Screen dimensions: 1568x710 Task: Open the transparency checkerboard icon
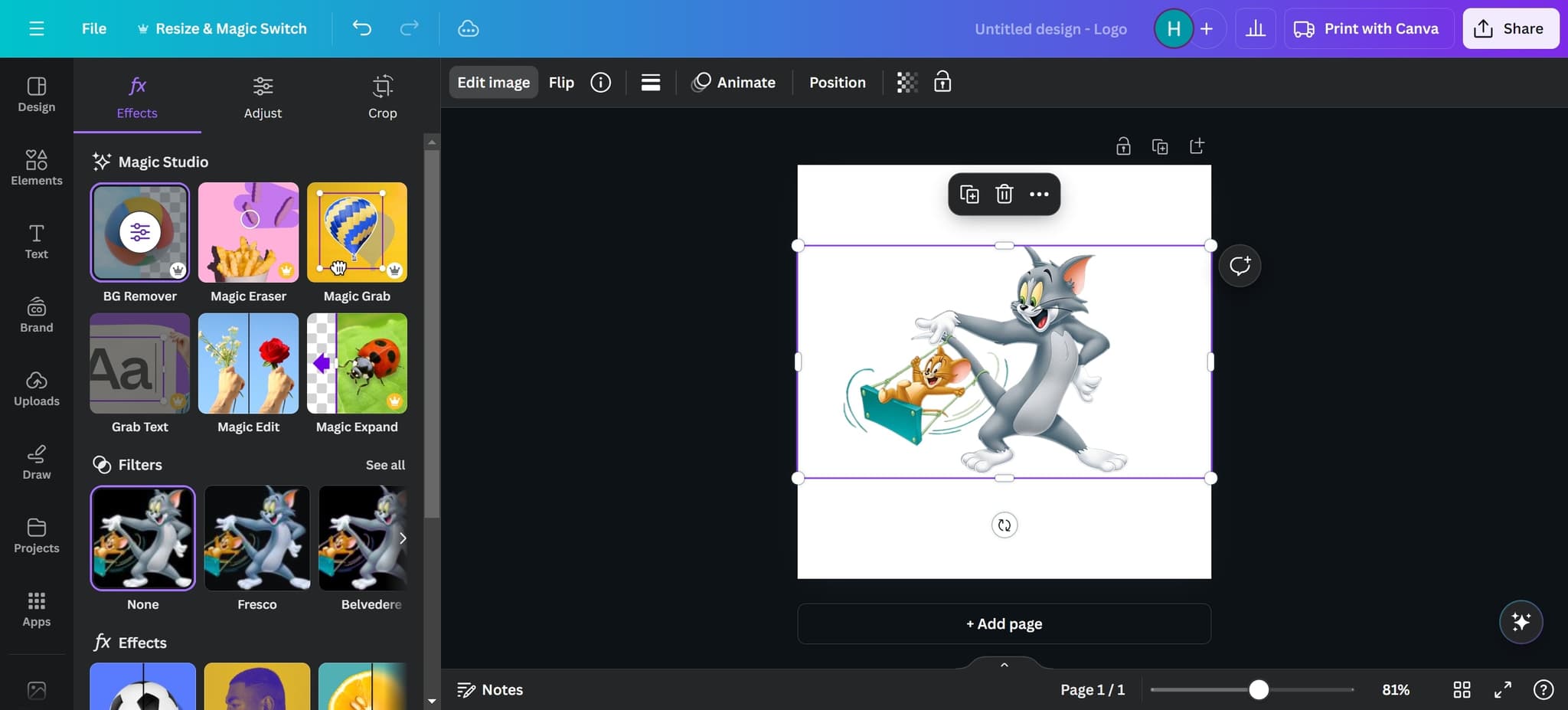[906, 82]
